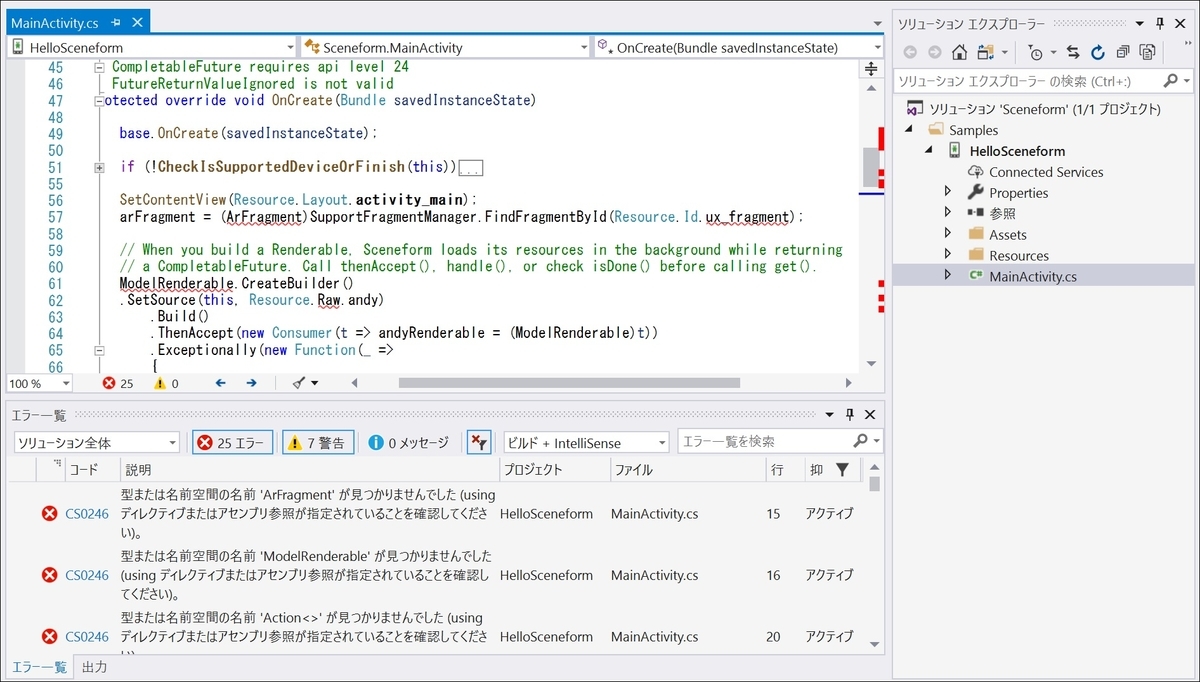The width and height of the screenshot is (1200, 682).
Task: Toggle the 7 警告 warnings filter
Action: coord(317,441)
